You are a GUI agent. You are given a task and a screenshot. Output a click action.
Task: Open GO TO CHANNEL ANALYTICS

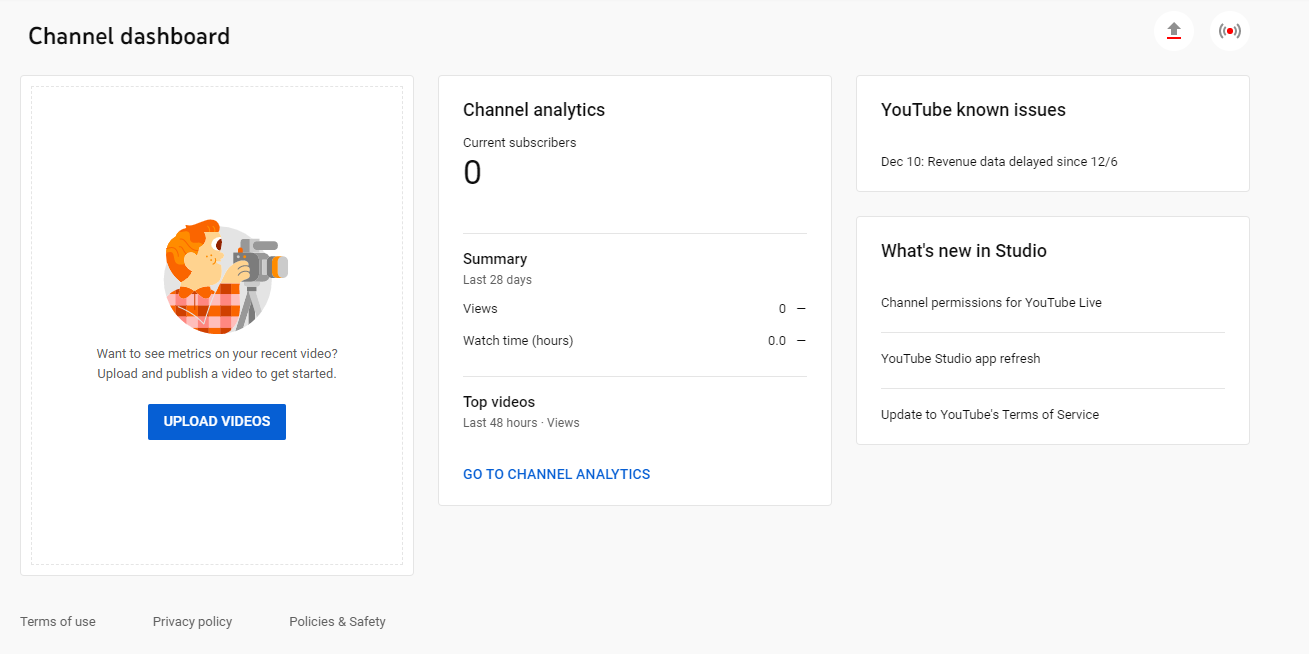tap(556, 473)
